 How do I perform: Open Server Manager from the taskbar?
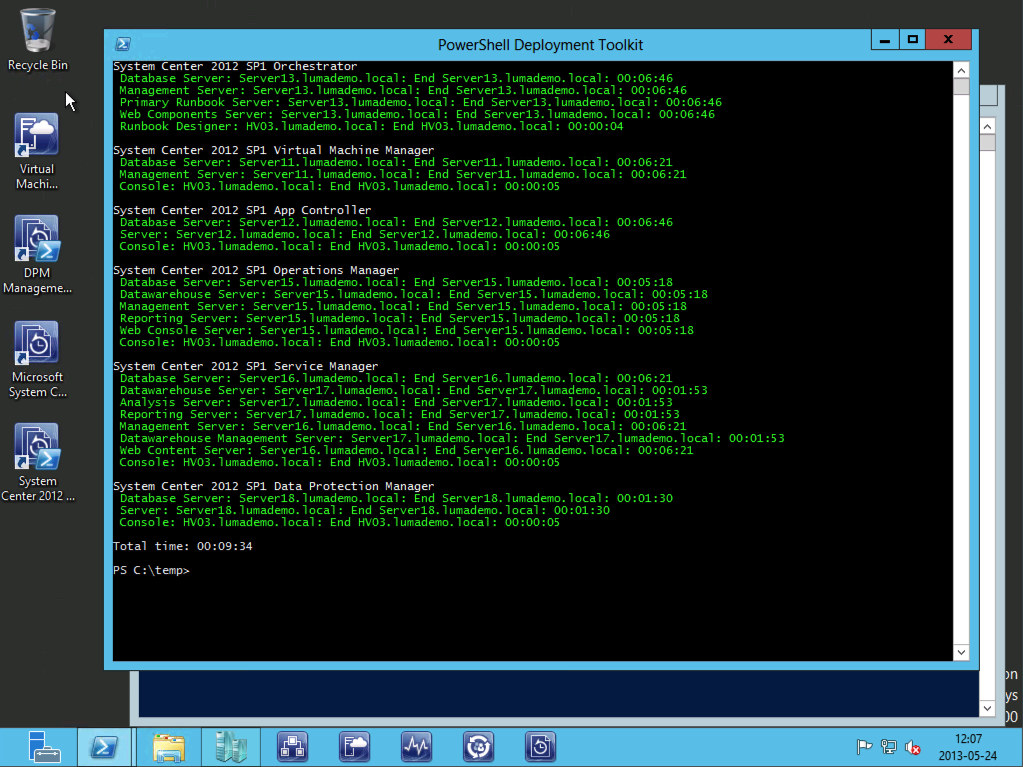[x=44, y=747]
